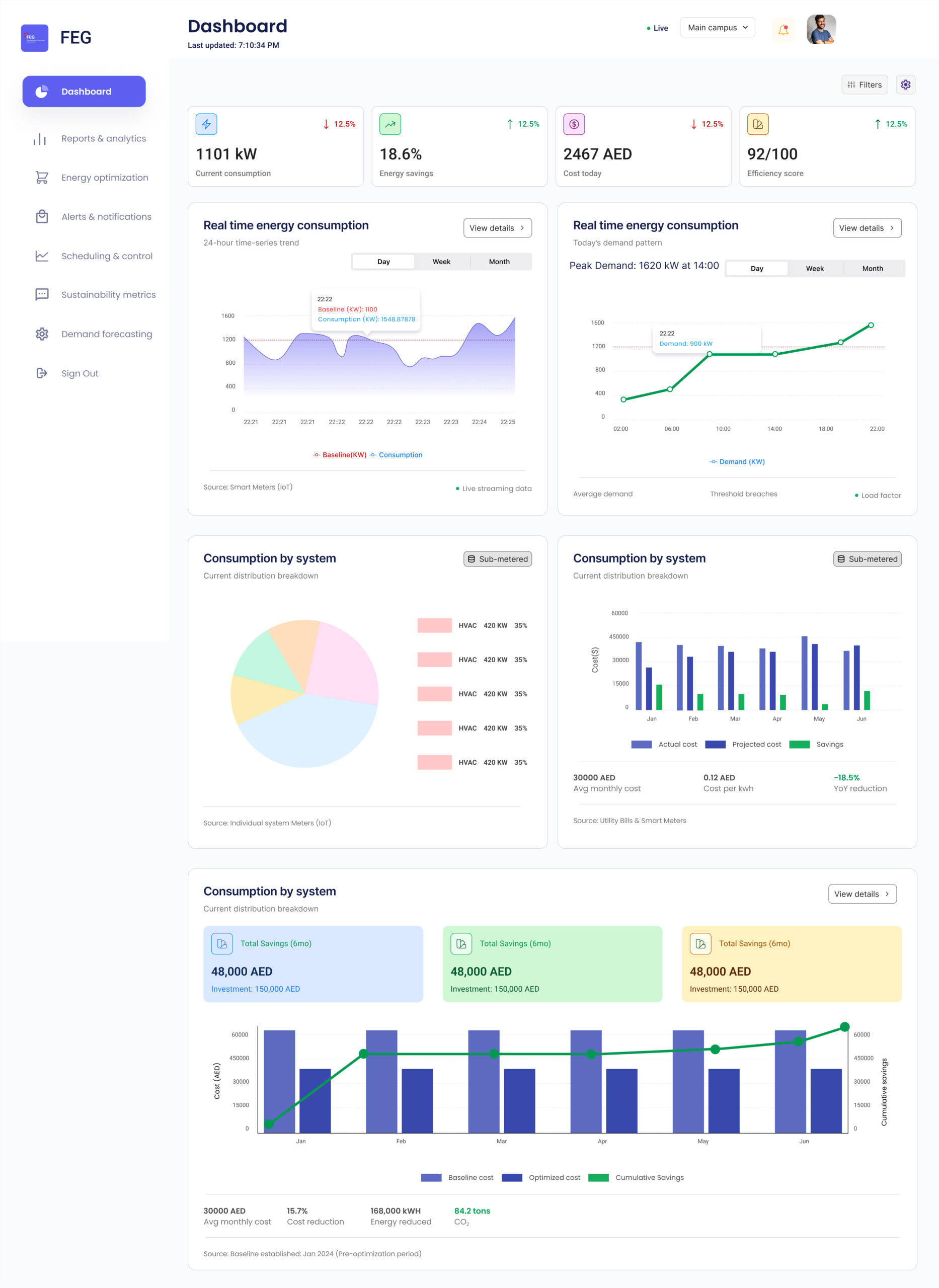
Task: Open Reports & analytics in the sidebar
Action: pos(104,139)
